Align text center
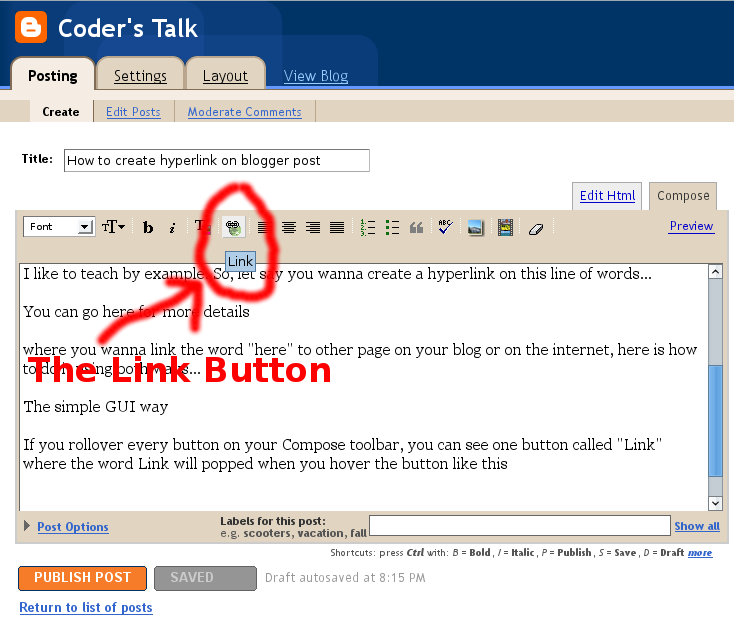The width and height of the screenshot is (734, 623). point(289,227)
